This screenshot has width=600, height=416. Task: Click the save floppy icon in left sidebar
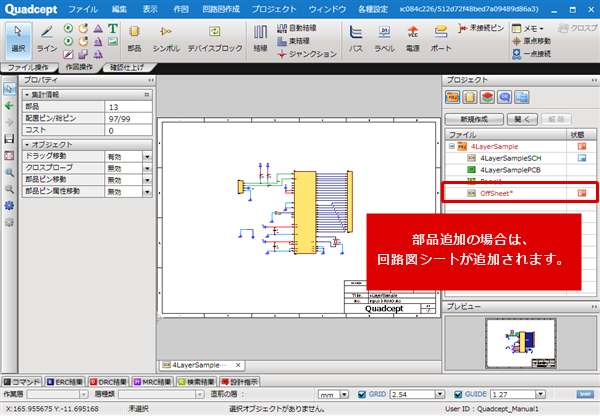click(9, 139)
